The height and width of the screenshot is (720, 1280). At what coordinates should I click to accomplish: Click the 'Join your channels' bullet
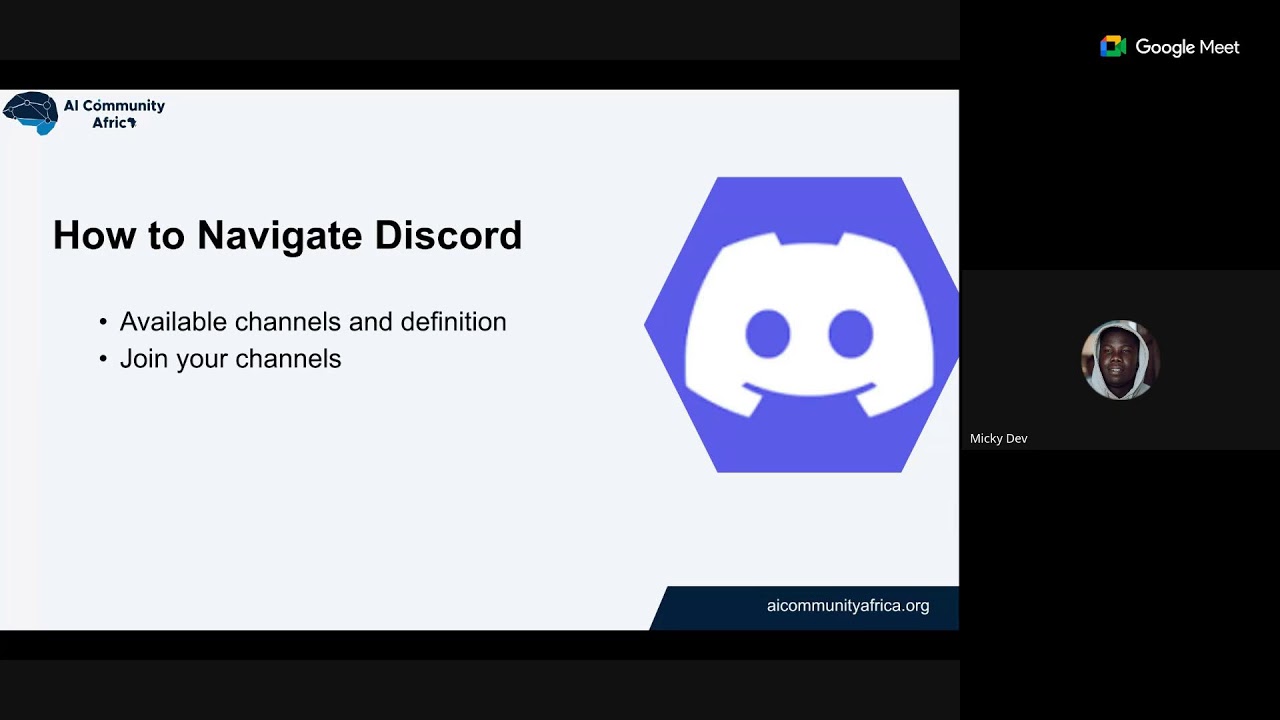[230, 359]
